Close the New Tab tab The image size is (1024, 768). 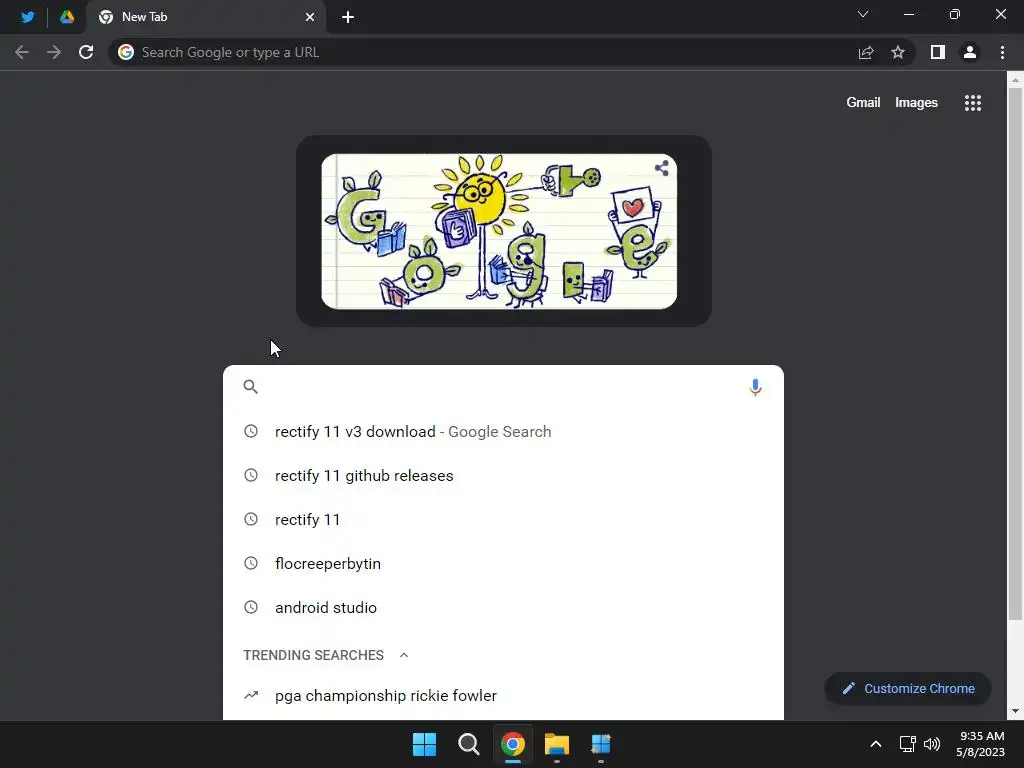[310, 17]
